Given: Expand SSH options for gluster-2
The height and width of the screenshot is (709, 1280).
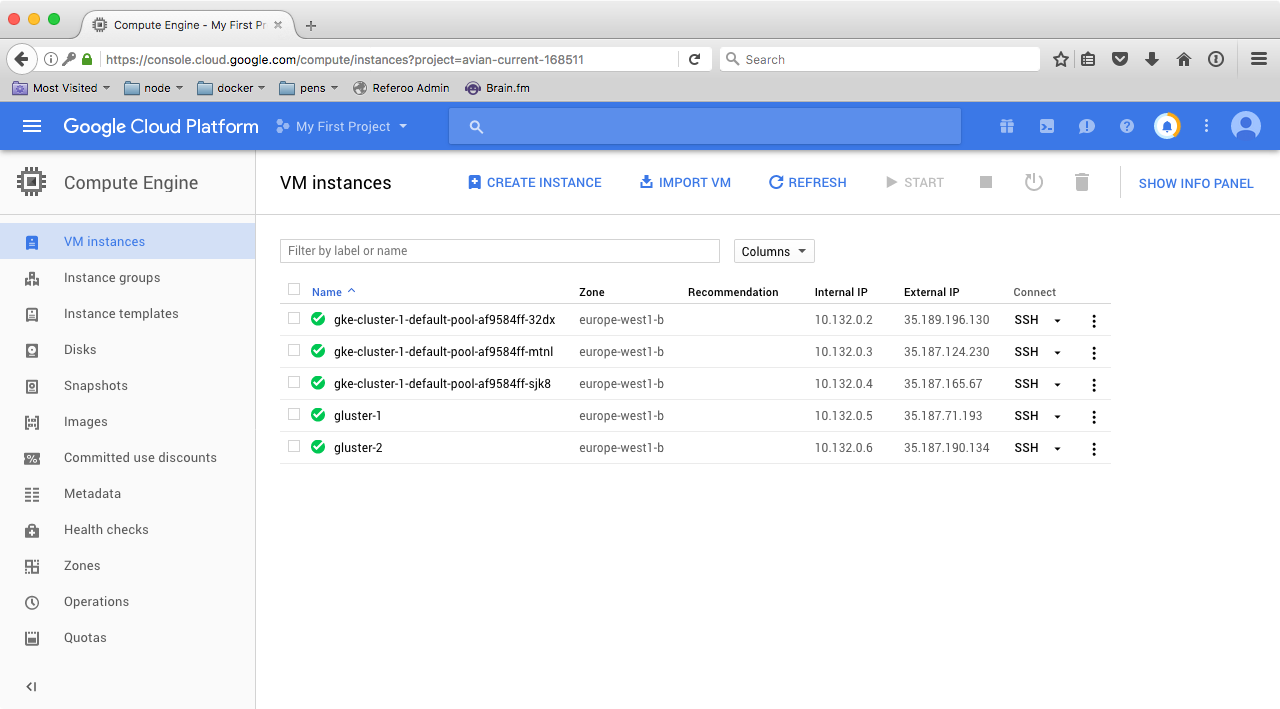Looking at the screenshot, I should click(x=1057, y=449).
